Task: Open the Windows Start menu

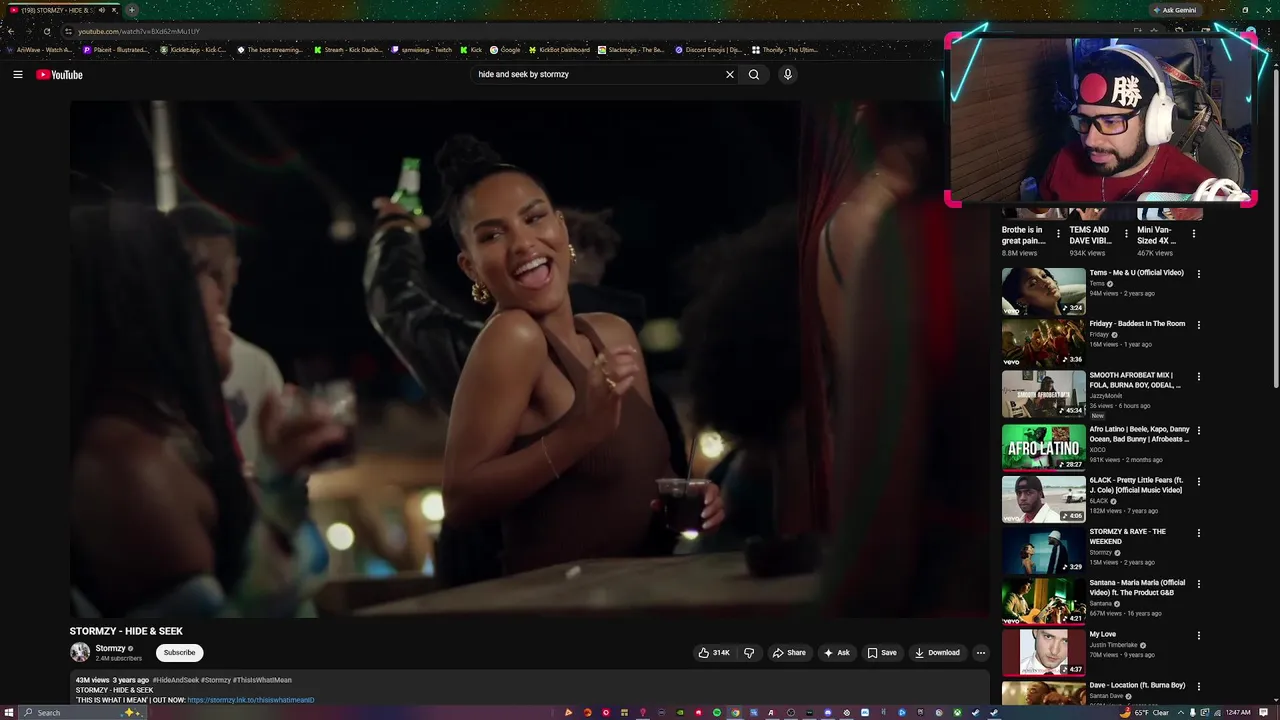Action: (10, 712)
